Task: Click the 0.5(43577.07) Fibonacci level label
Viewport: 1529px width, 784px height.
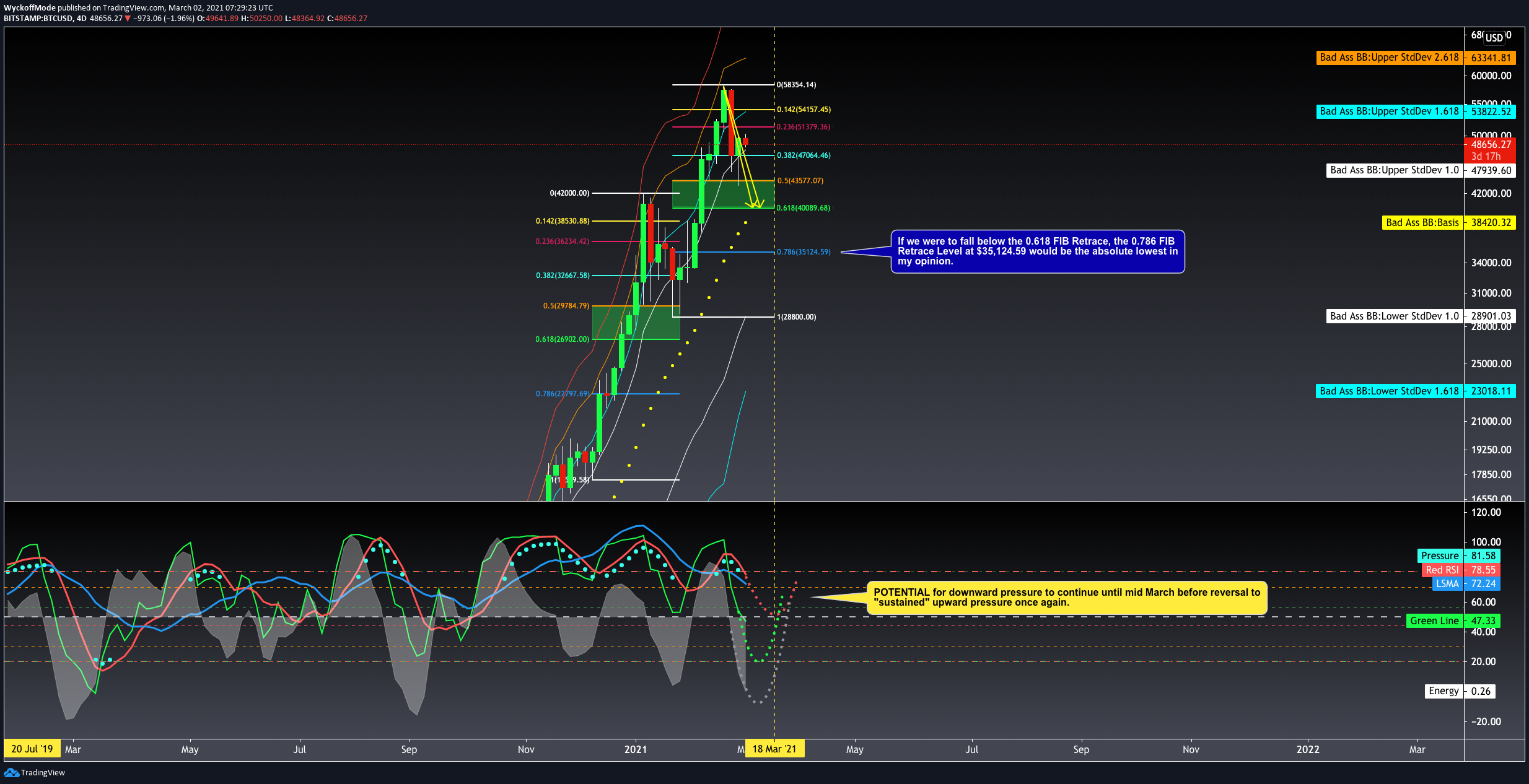Action: click(x=800, y=181)
